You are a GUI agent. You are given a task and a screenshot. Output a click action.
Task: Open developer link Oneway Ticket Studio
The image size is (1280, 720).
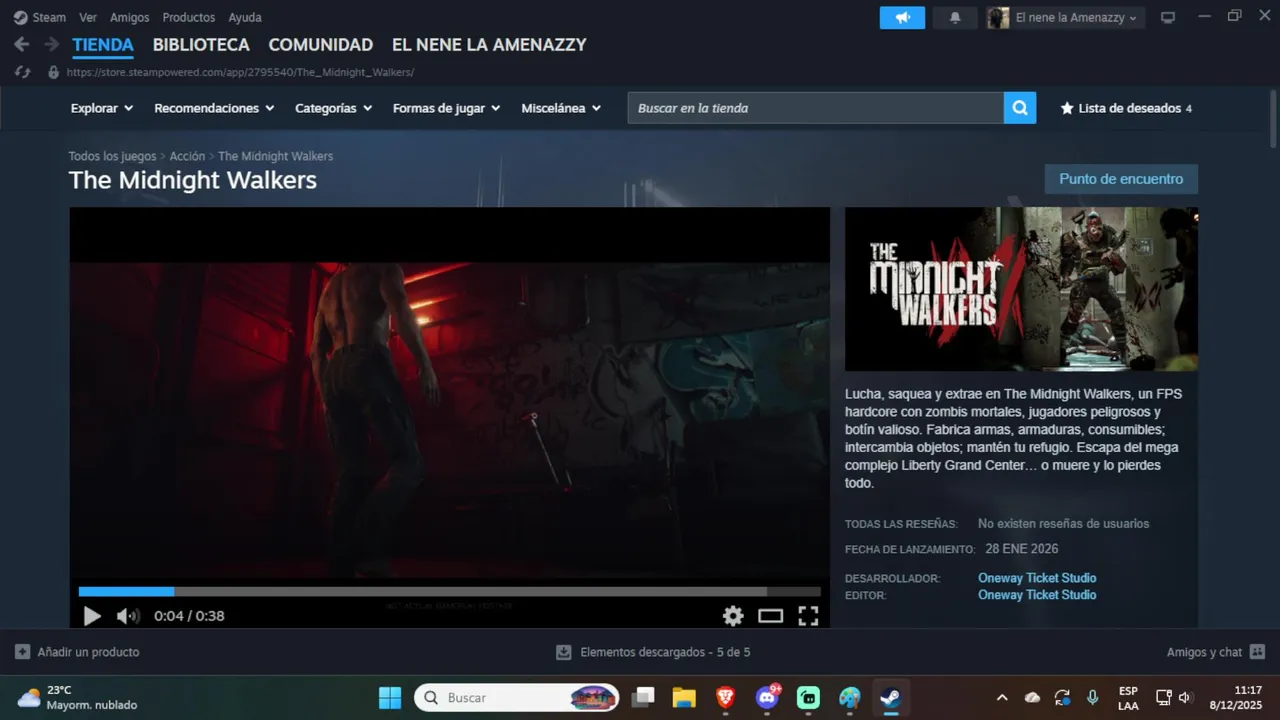point(1037,578)
